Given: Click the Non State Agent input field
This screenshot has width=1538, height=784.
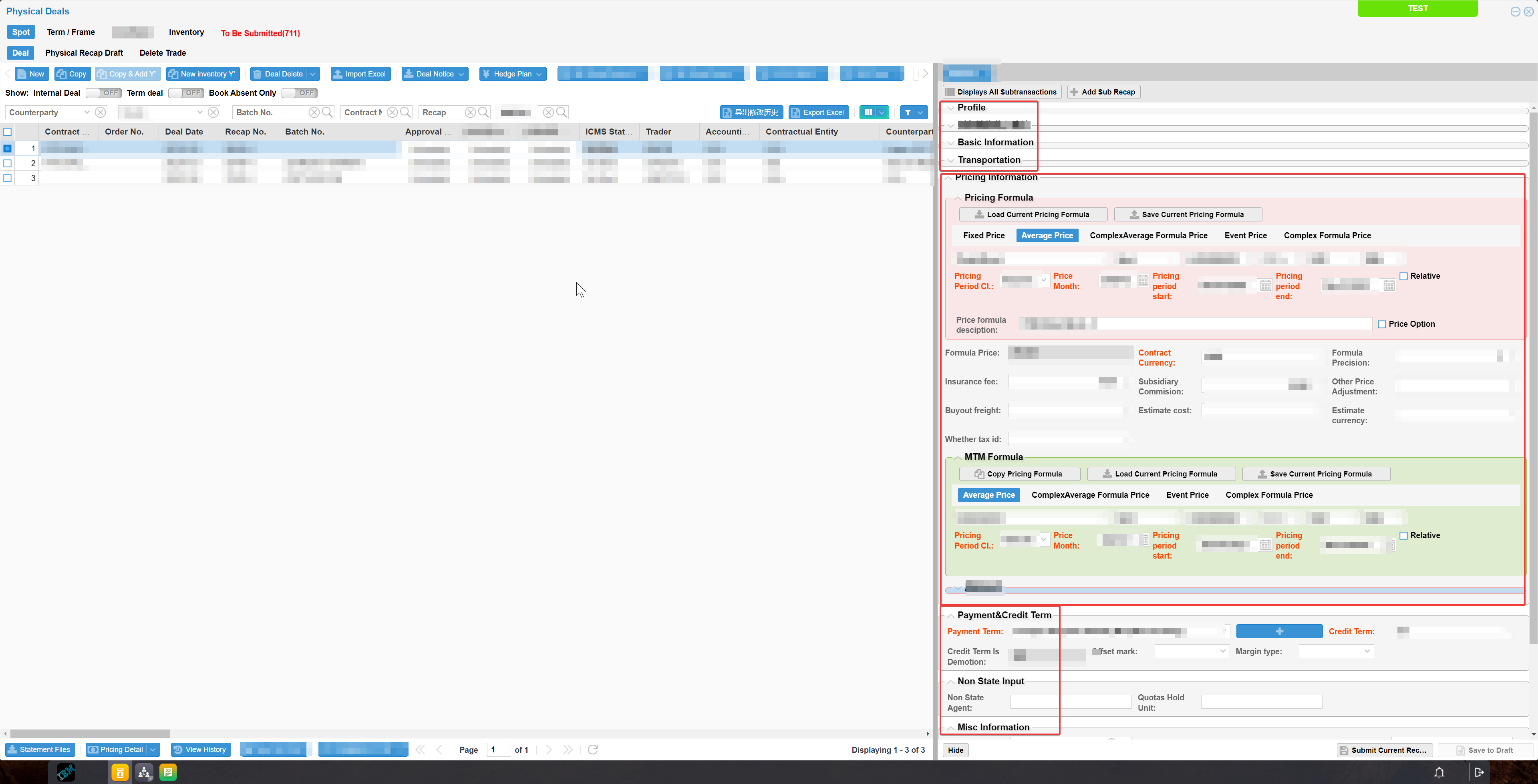Looking at the screenshot, I should 1071,702.
